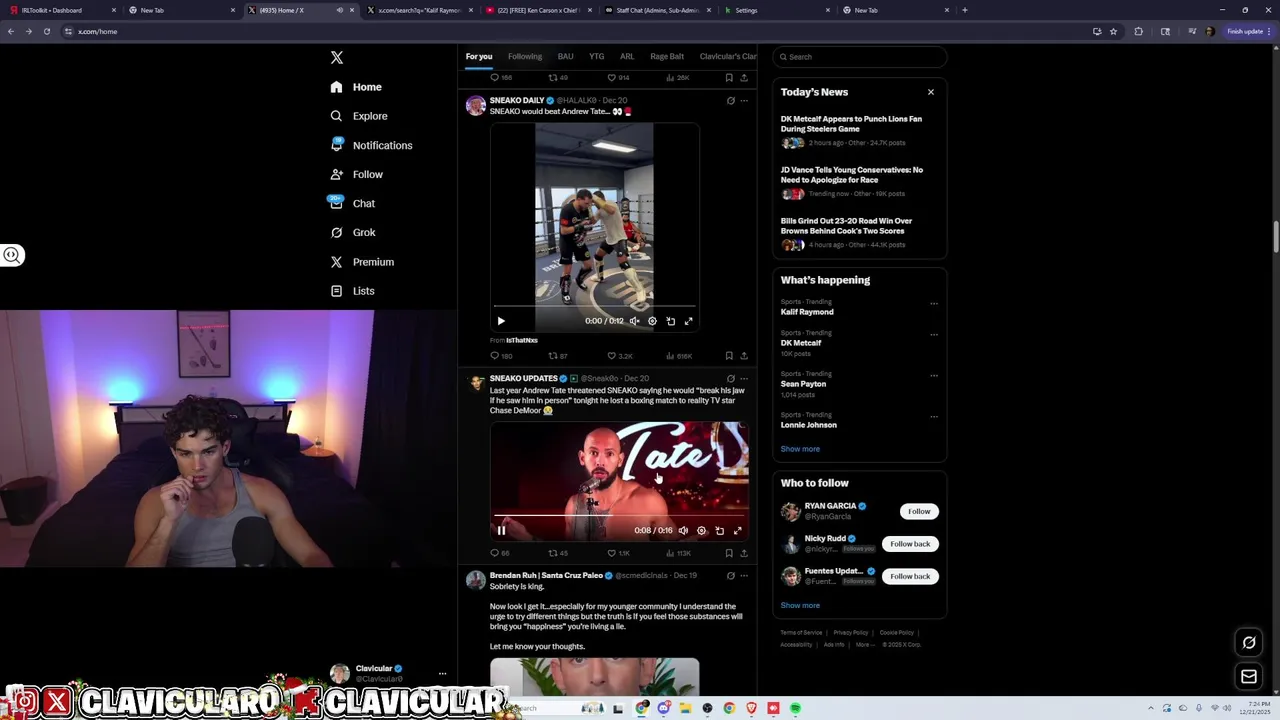Ask Grok about the Brendan Ruh post

730,576
